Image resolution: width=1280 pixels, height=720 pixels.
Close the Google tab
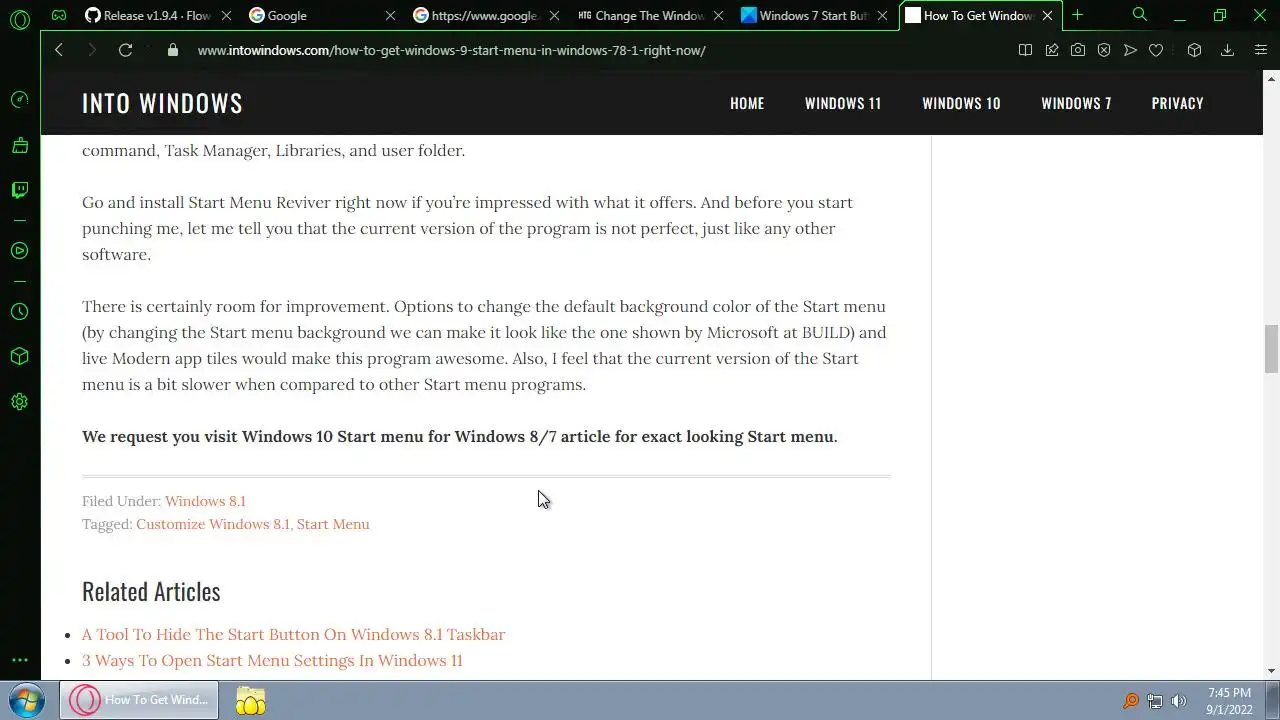(390, 16)
